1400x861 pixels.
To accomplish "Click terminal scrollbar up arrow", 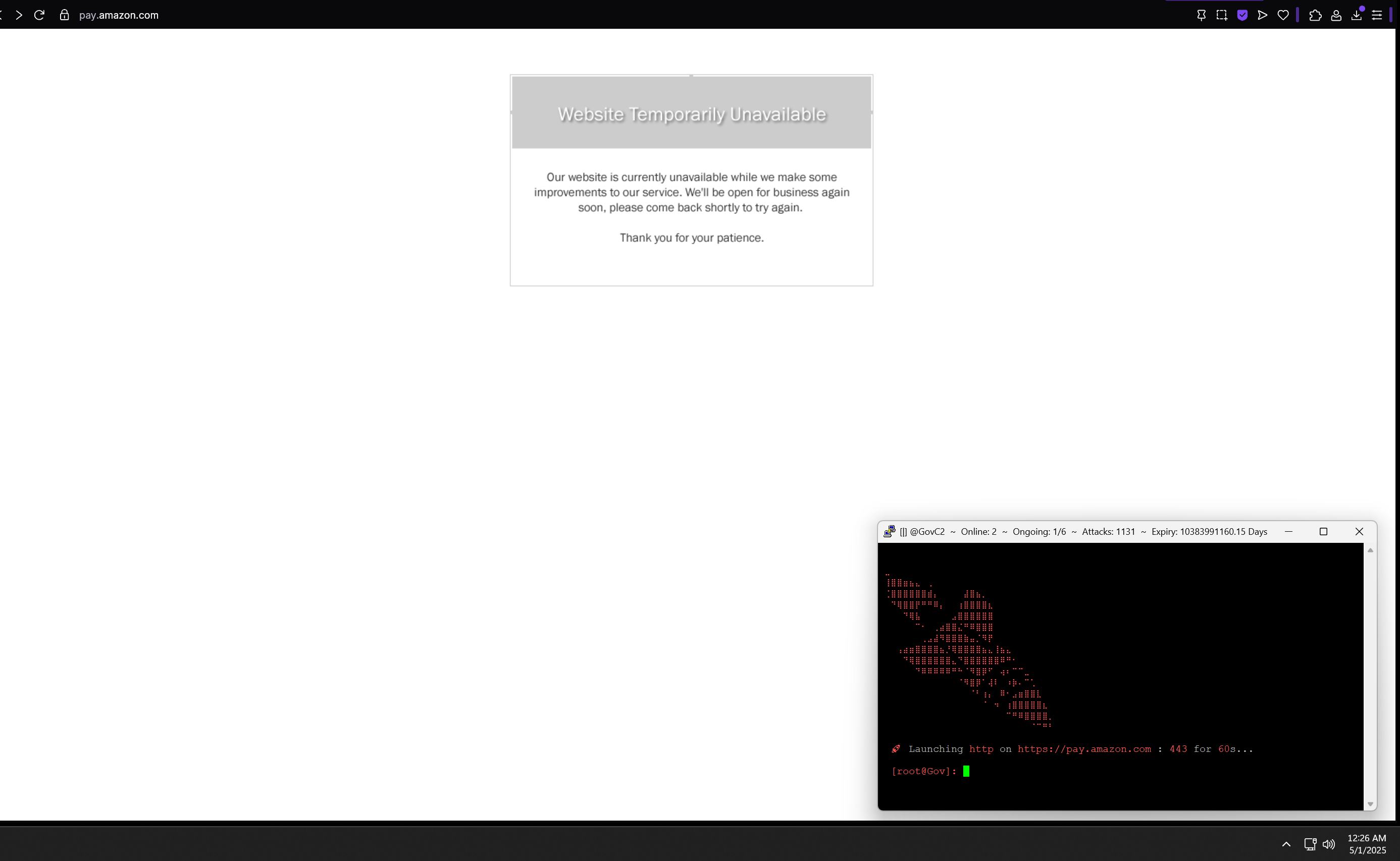I will (1370, 550).
